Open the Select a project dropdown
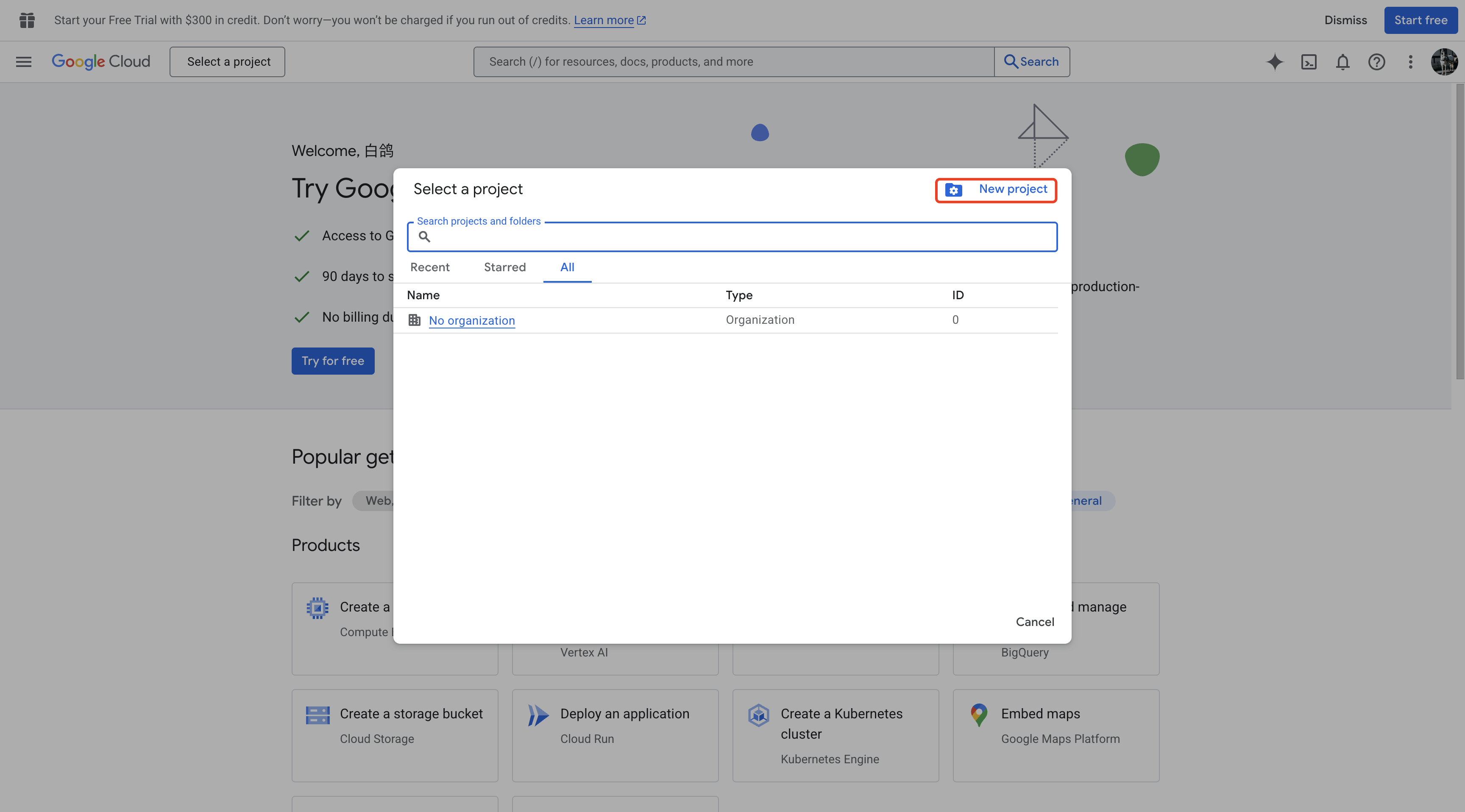 click(x=228, y=61)
